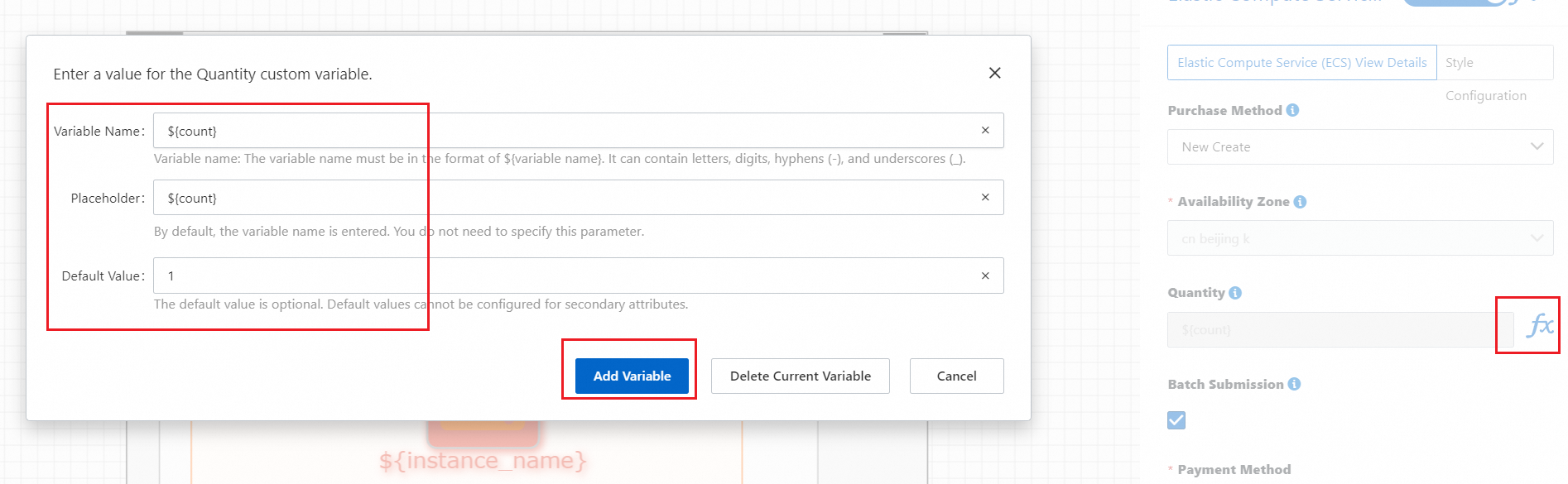
Task: Click the fx variable icon beside Quantity
Action: click(1539, 325)
